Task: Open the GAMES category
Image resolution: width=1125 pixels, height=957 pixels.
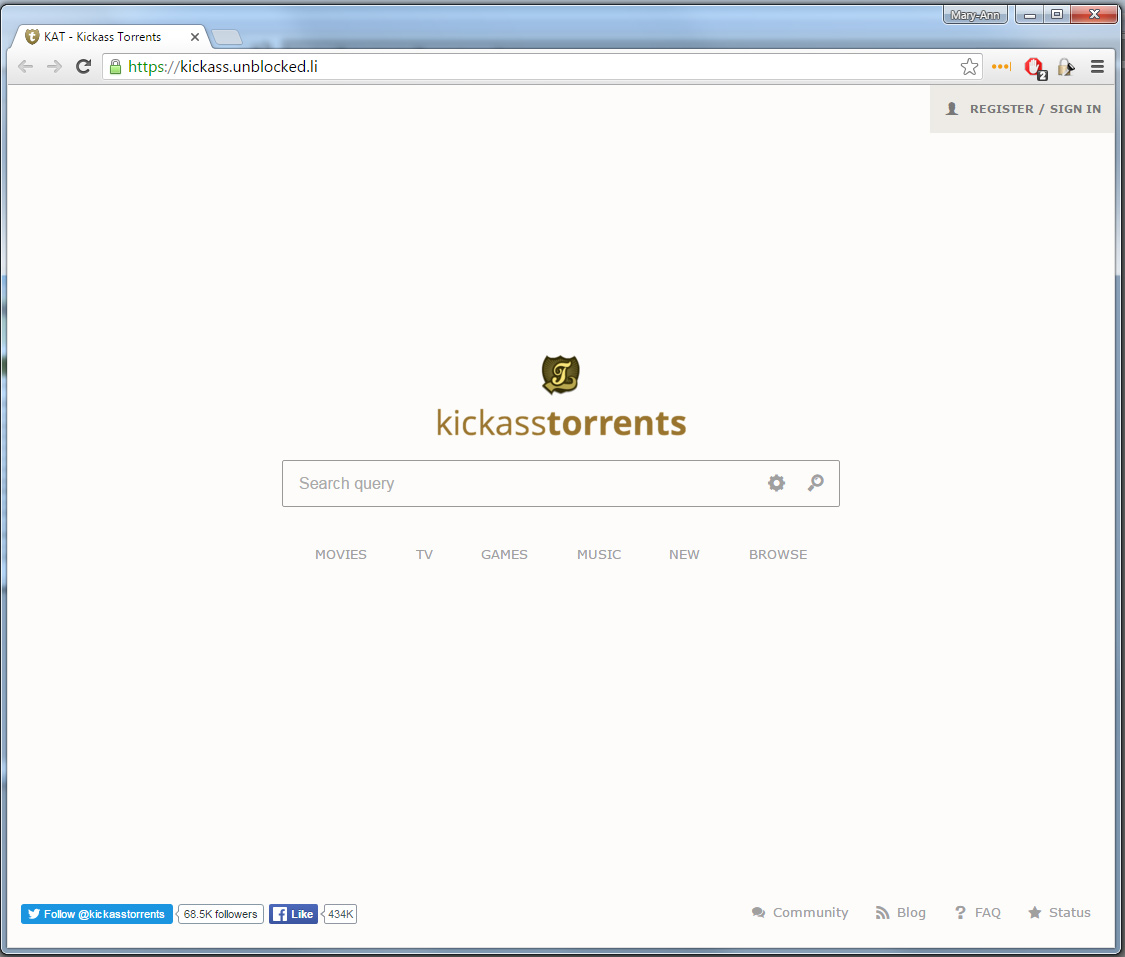Action: (x=504, y=555)
